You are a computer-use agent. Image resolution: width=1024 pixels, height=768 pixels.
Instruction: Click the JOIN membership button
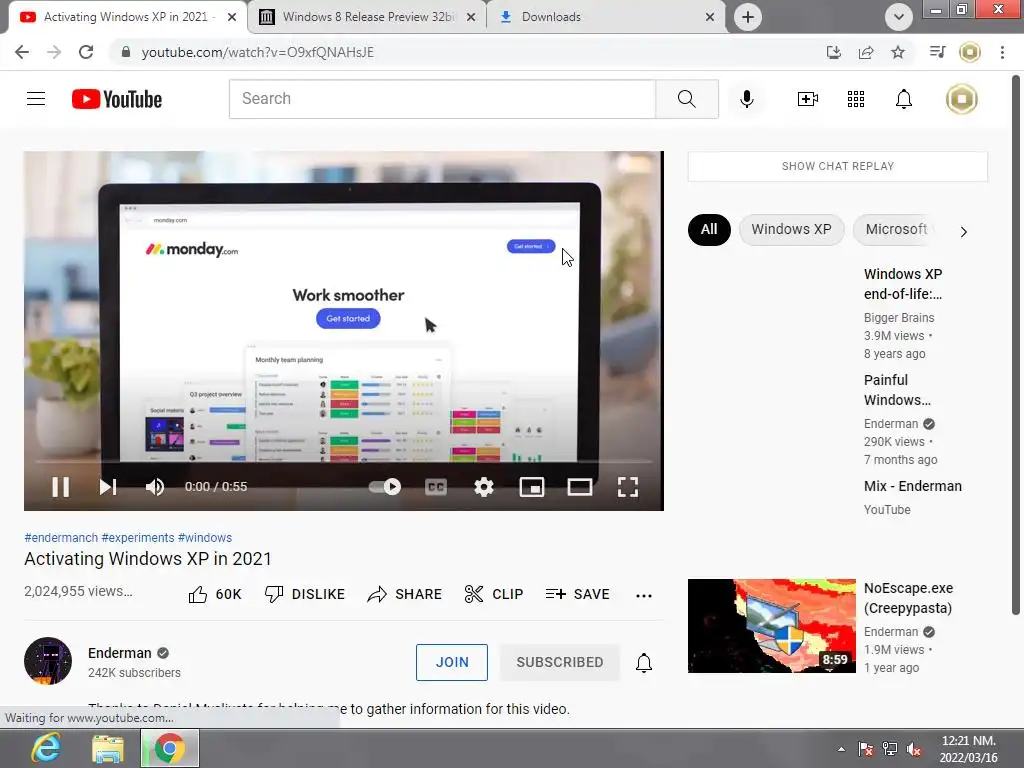[x=452, y=662]
